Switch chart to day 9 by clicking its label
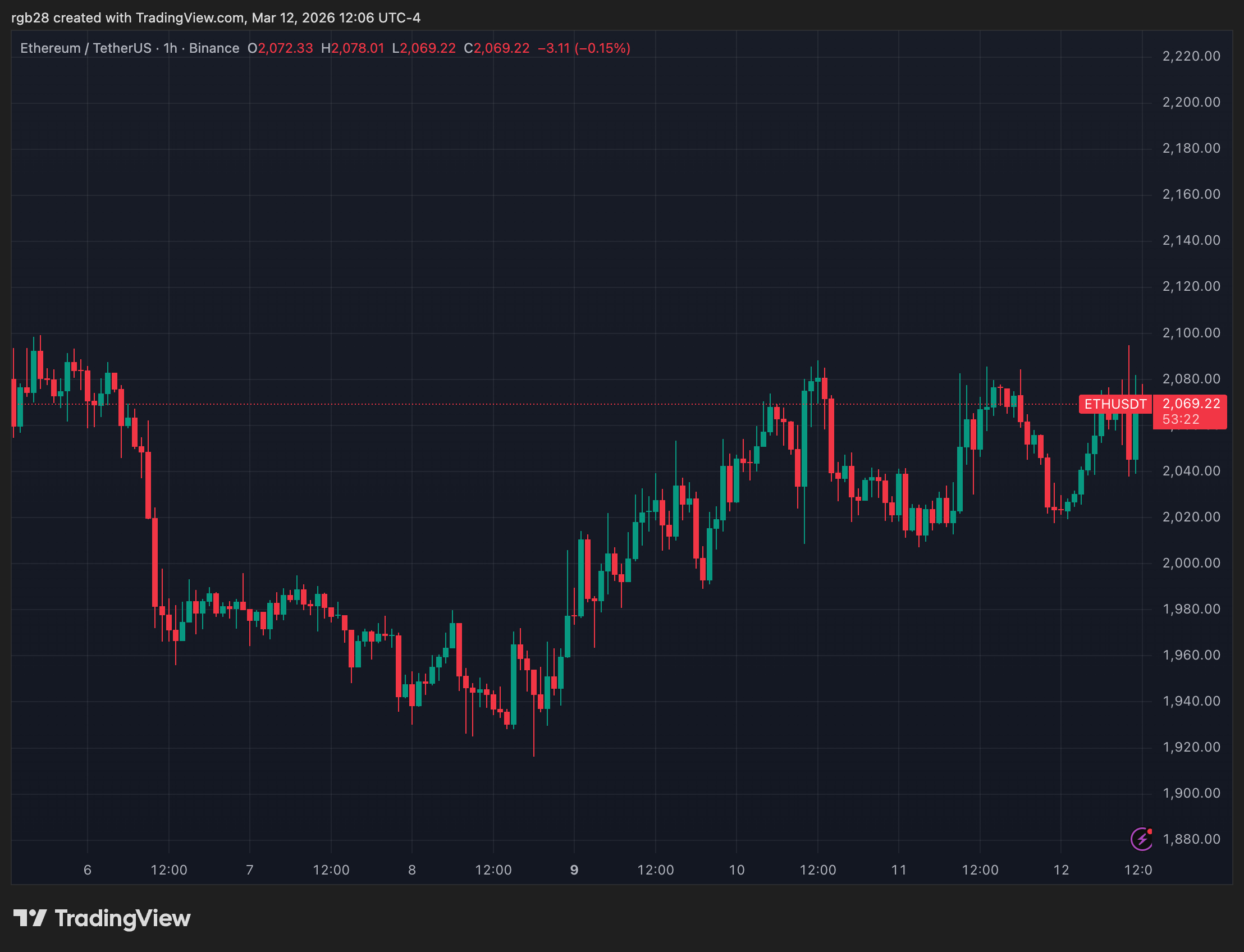The height and width of the screenshot is (952, 1244). (574, 870)
